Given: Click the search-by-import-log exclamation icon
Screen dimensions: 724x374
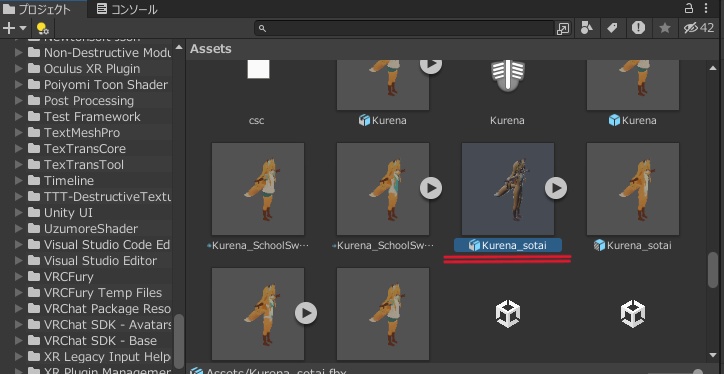Looking at the screenshot, I should point(639,28).
